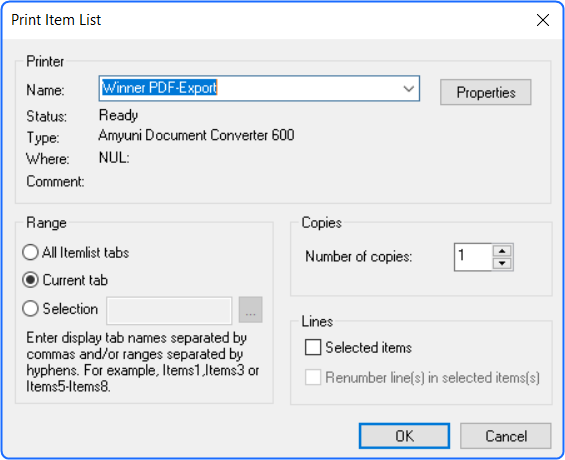This screenshot has height=460, width=565.
Task: Open the printer Name dropdown arrow
Action: click(408, 88)
